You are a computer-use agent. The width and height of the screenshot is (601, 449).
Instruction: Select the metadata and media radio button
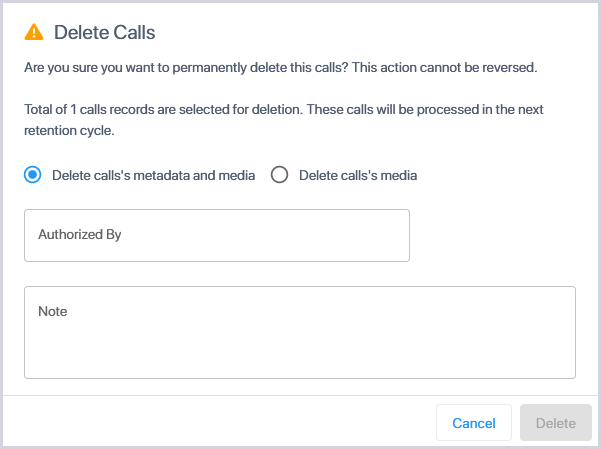[x=33, y=175]
